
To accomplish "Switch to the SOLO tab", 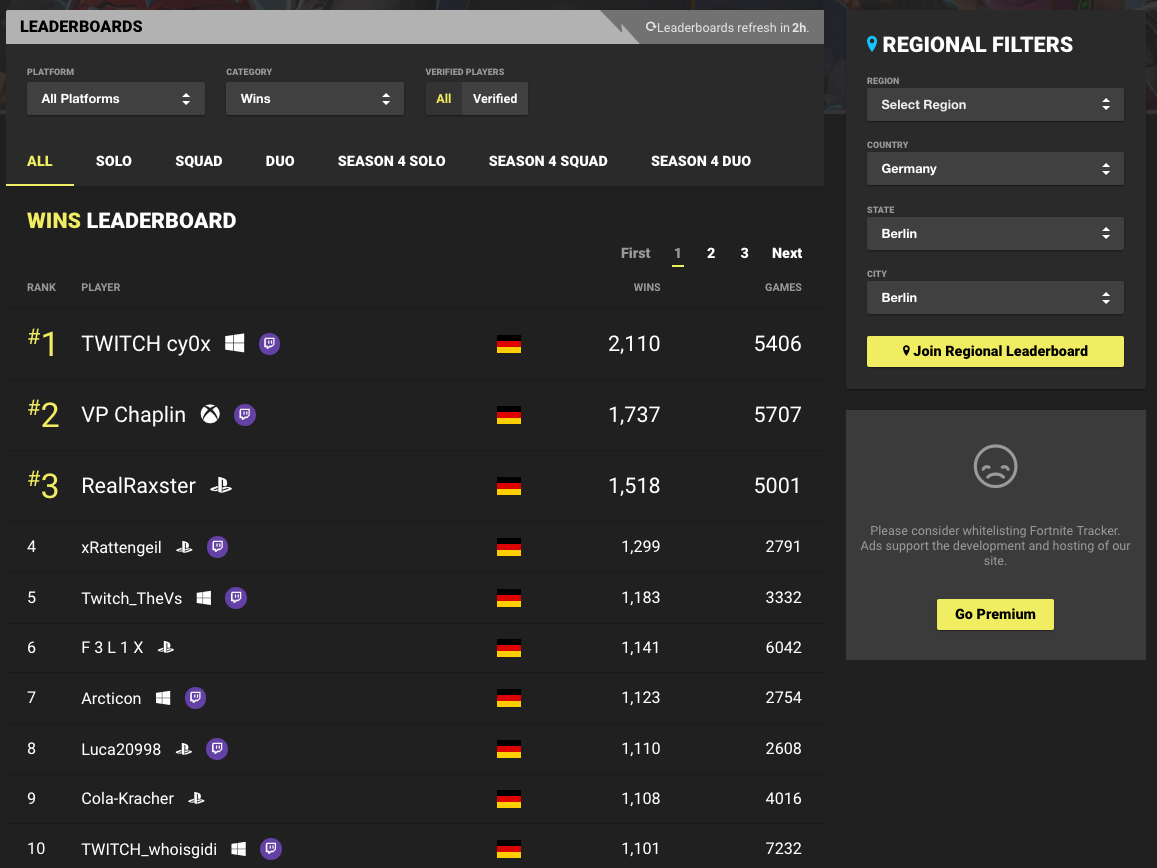I will (114, 161).
